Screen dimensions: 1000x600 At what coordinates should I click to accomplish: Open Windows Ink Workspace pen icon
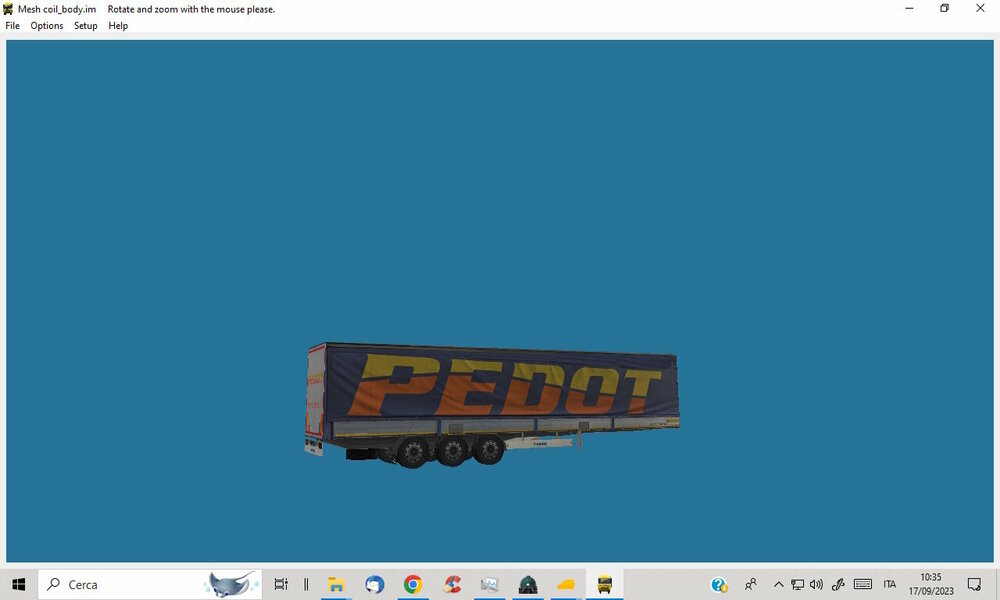[x=838, y=584]
